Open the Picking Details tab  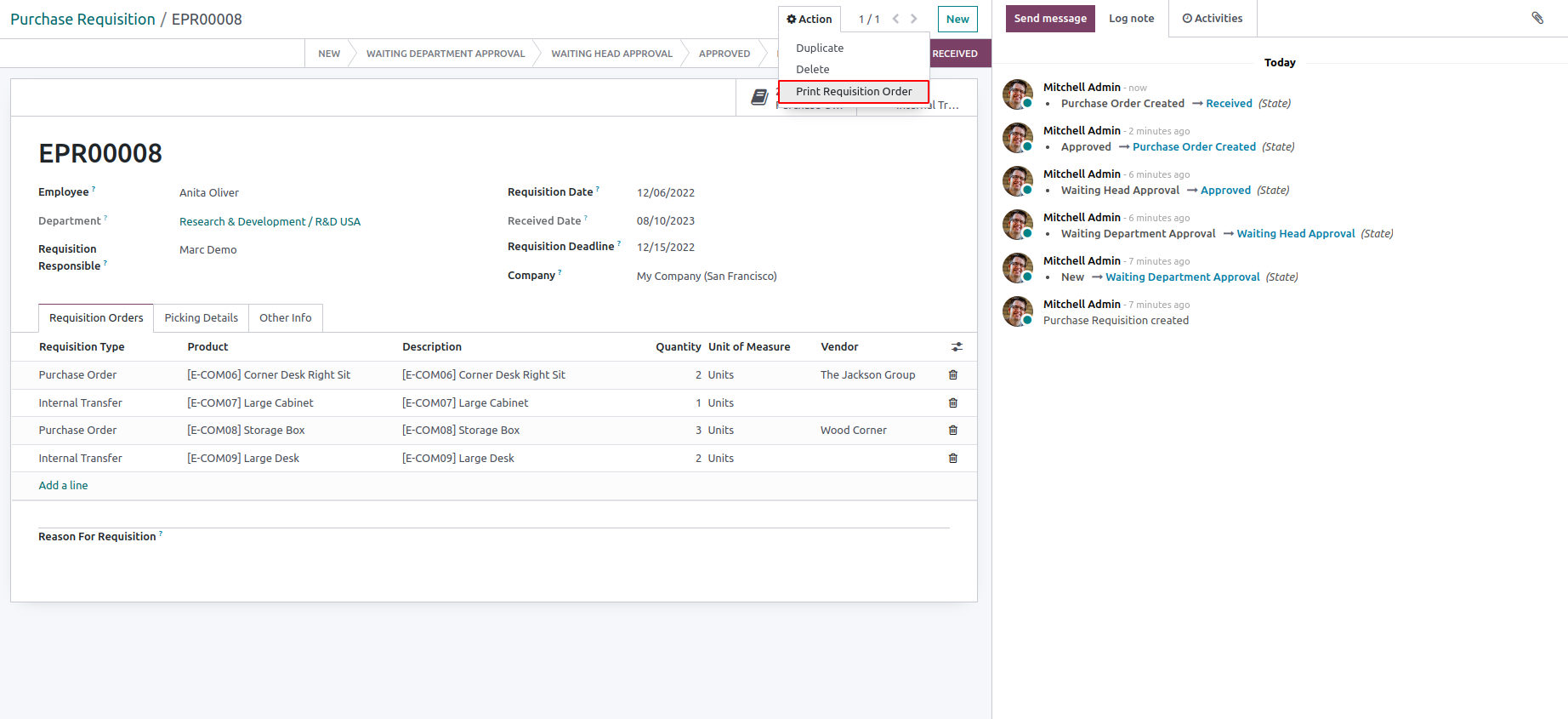(202, 318)
